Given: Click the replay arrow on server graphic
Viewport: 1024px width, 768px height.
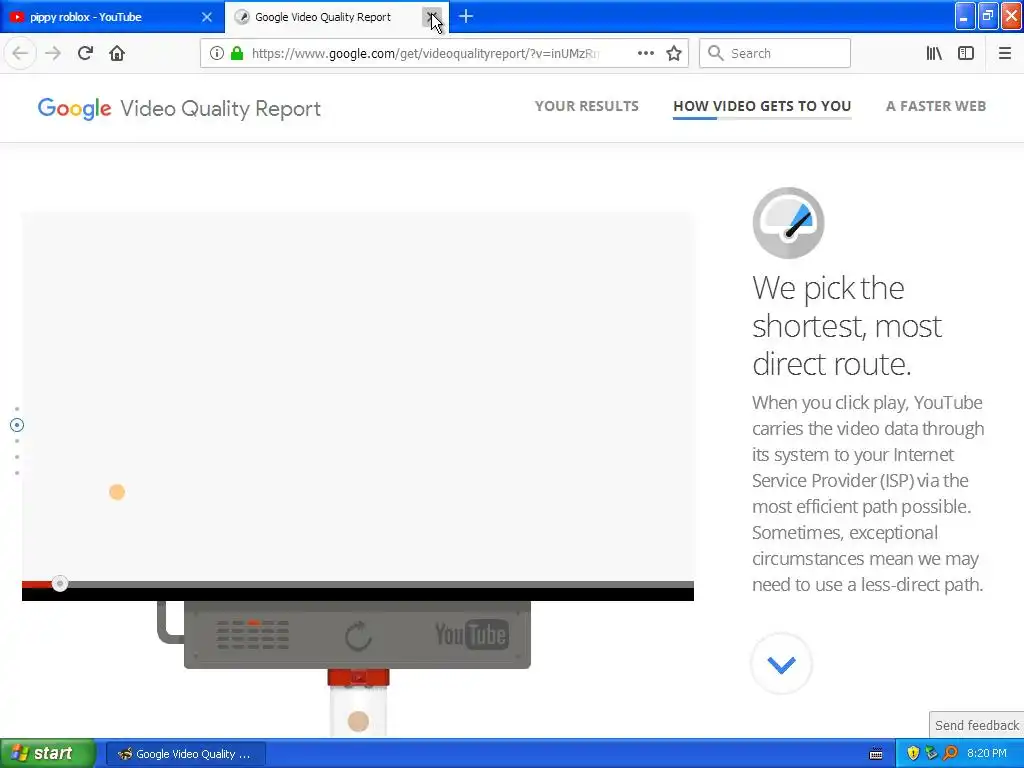Looking at the screenshot, I should click(358, 635).
